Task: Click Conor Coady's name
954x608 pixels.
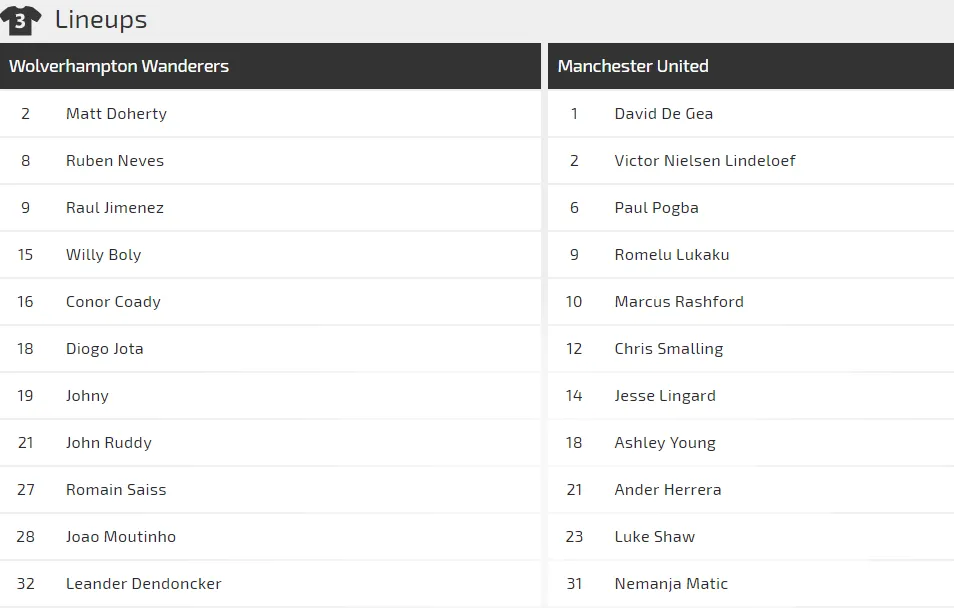Action: tap(113, 302)
